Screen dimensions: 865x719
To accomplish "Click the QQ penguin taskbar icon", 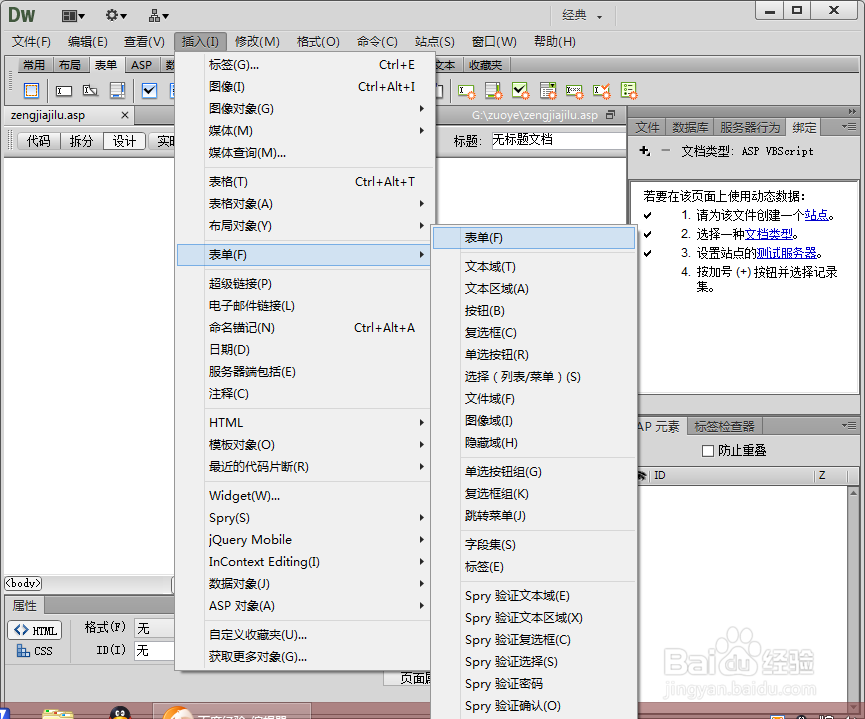I will pos(120,712).
